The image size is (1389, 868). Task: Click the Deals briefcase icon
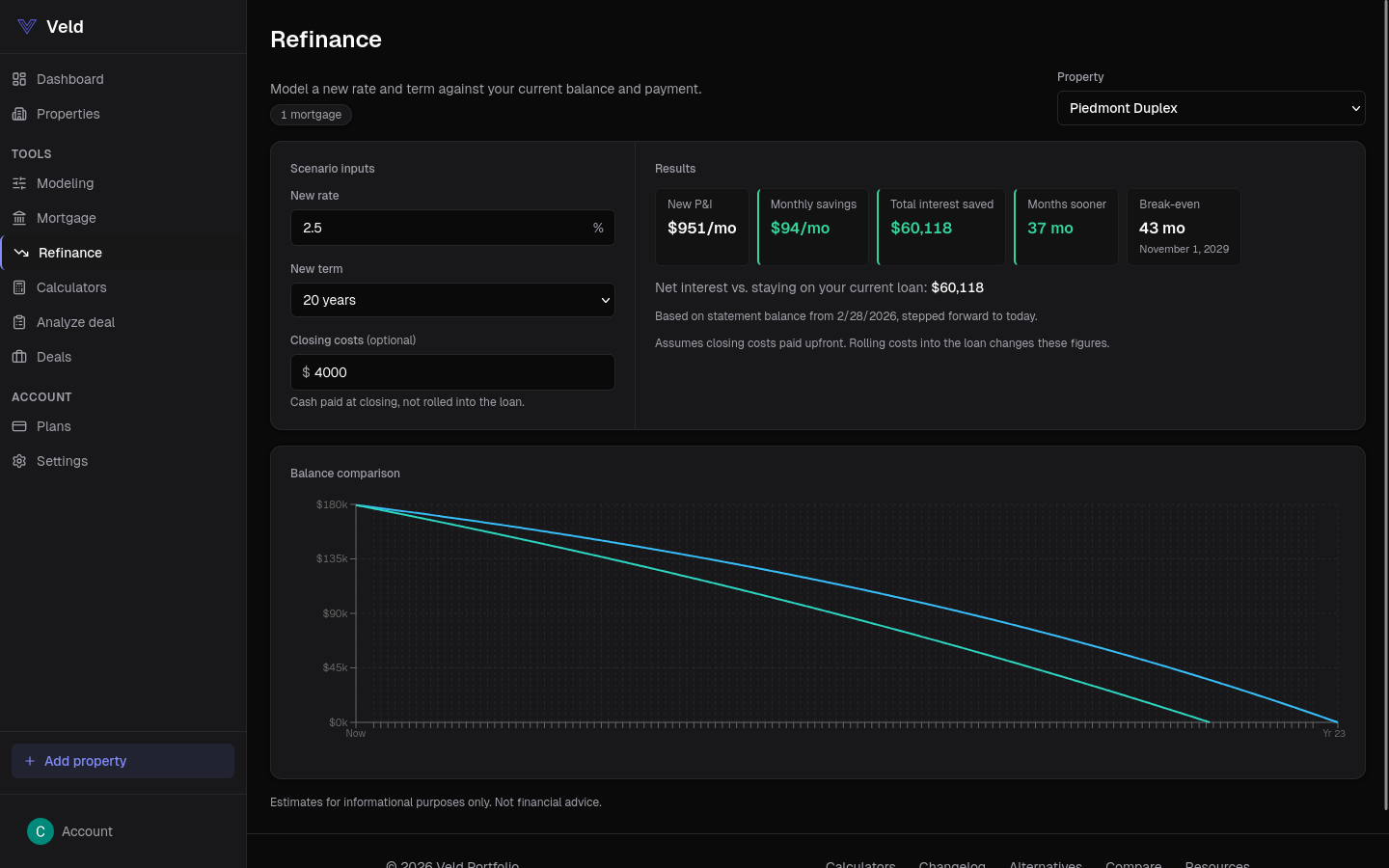[x=19, y=357]
